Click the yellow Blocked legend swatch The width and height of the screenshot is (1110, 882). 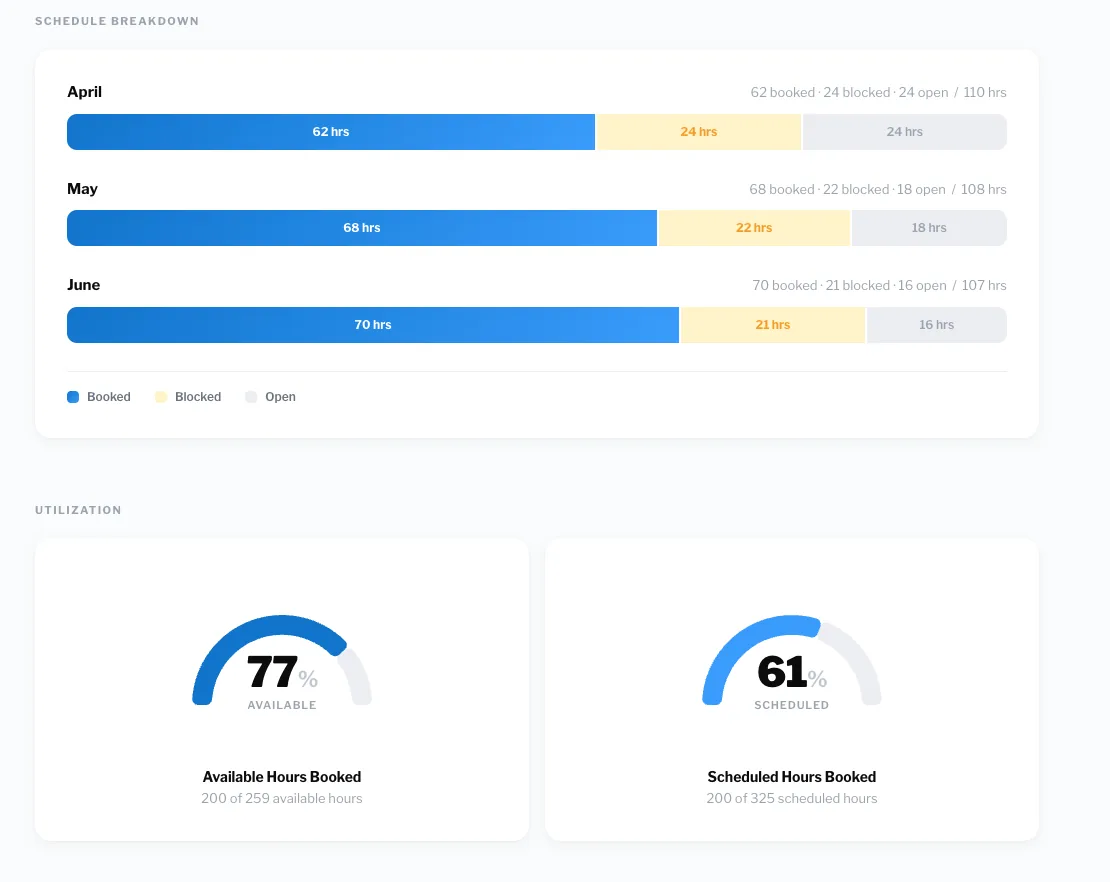[x=161, y=397]
